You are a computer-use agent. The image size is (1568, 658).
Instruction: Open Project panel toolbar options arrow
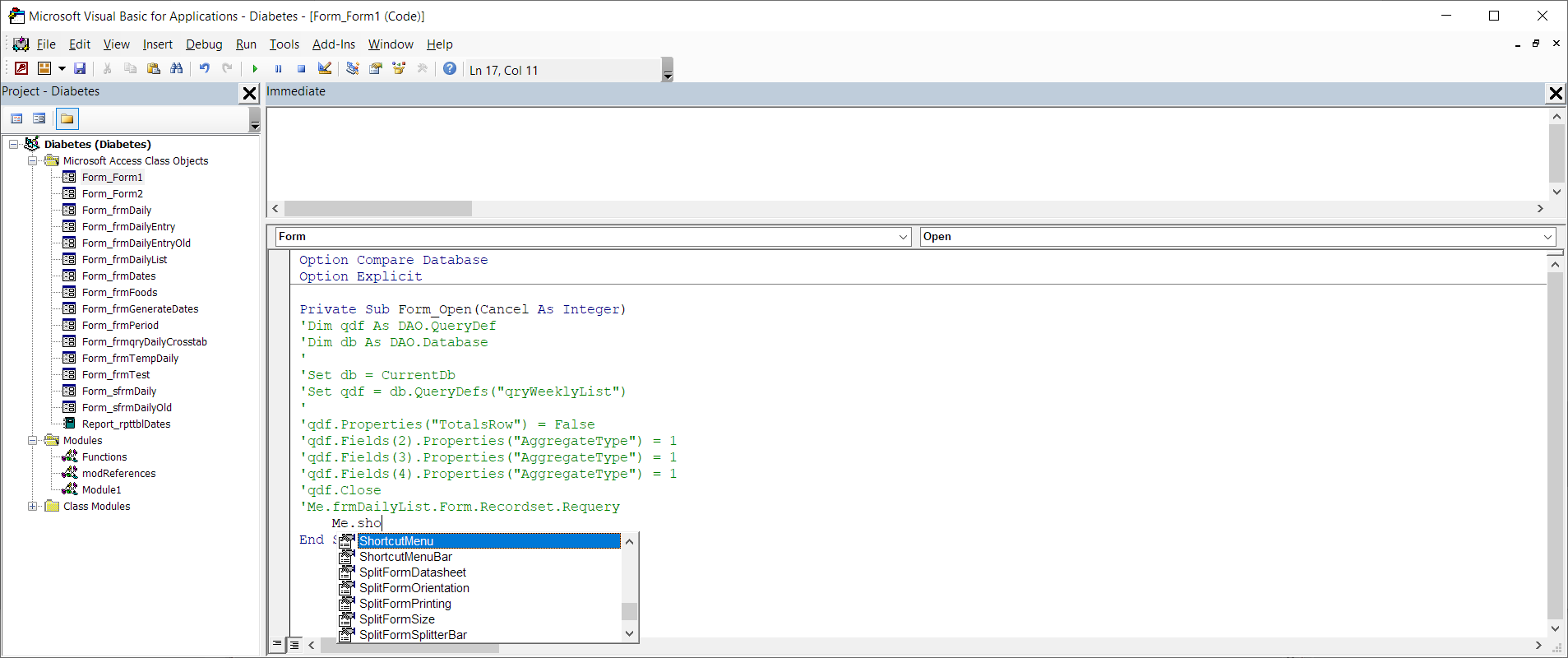click(255, 120)
